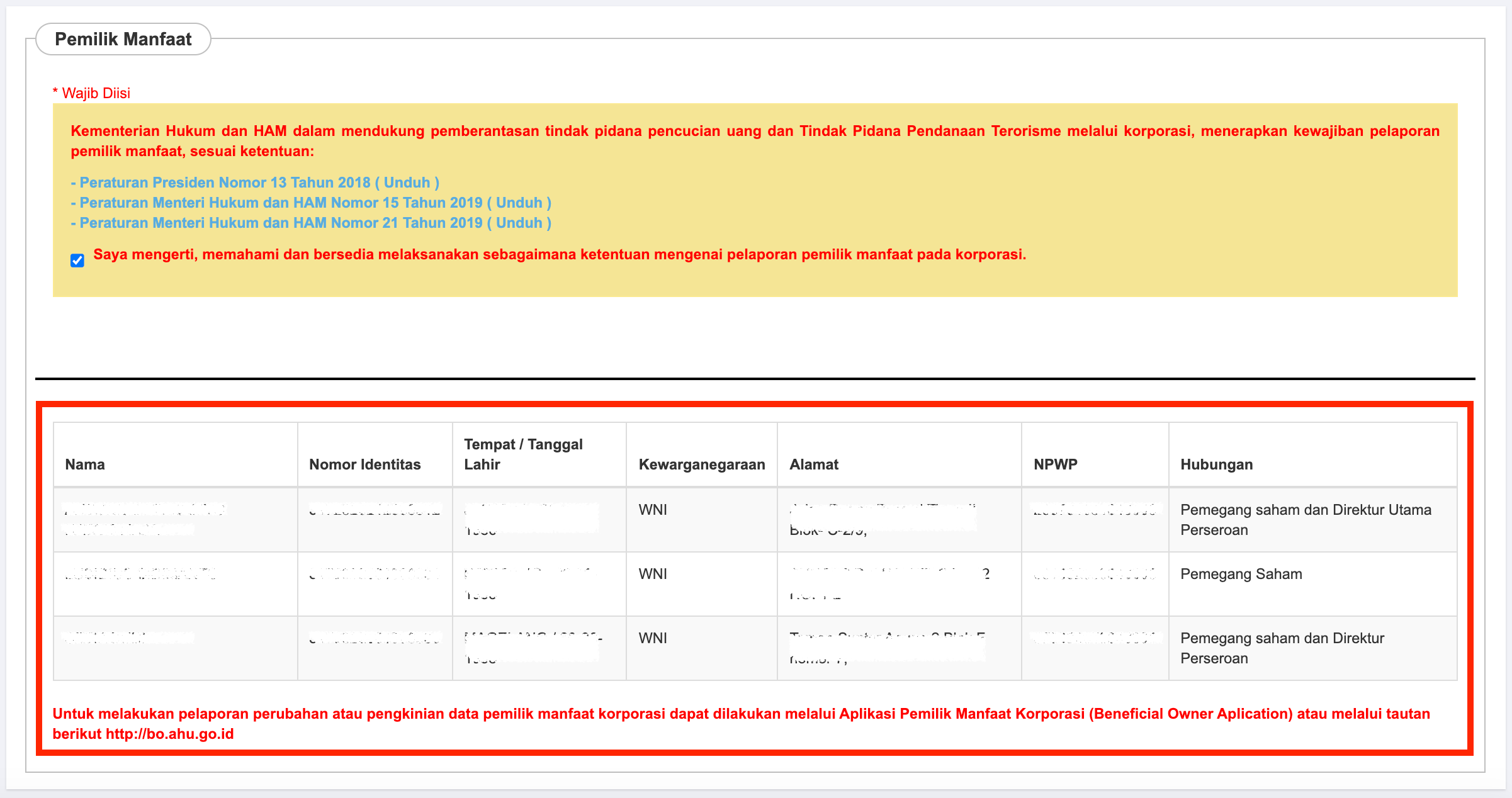Download Peraturan Menteri Nomor 21 Tahun 2019
The width and height of the screenshot is (1512, 798).
tap(519, 223)
